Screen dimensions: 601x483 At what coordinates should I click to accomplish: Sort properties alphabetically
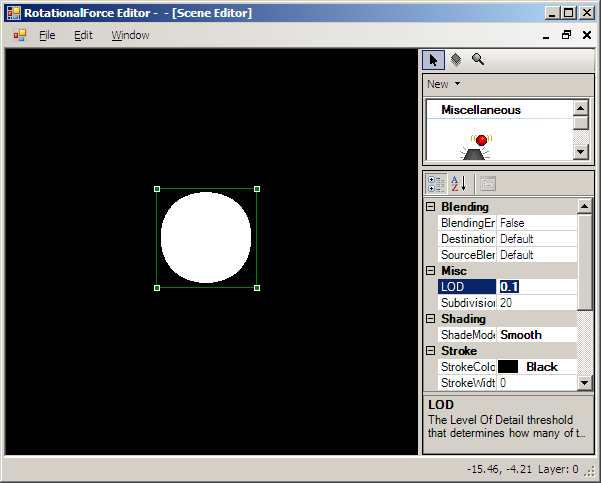(459, 183)
